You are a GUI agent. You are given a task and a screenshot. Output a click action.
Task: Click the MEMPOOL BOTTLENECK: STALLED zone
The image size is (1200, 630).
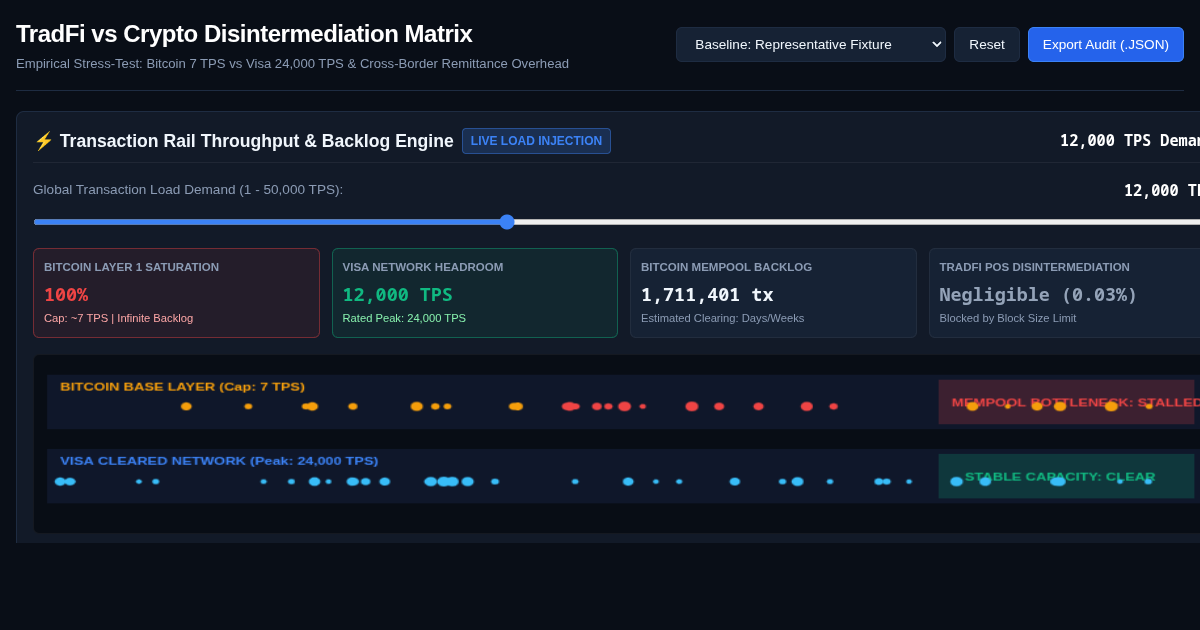click(x=1066, y=402)
